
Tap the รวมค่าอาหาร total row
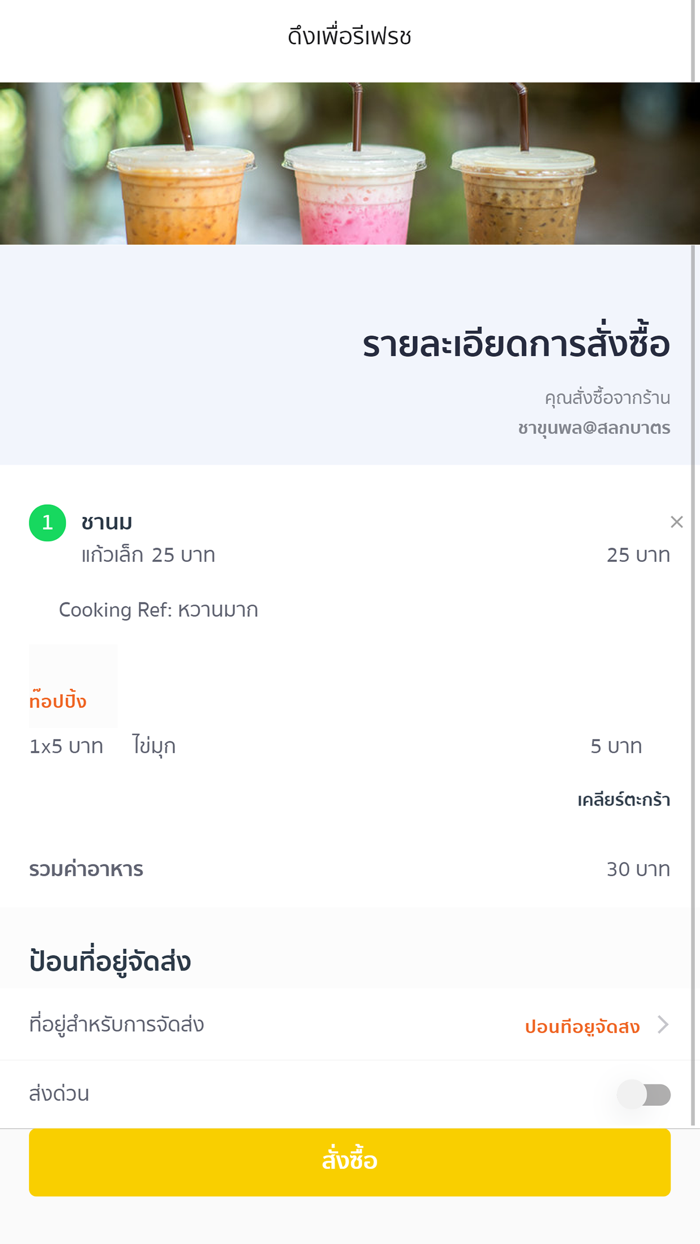(88, 869)
